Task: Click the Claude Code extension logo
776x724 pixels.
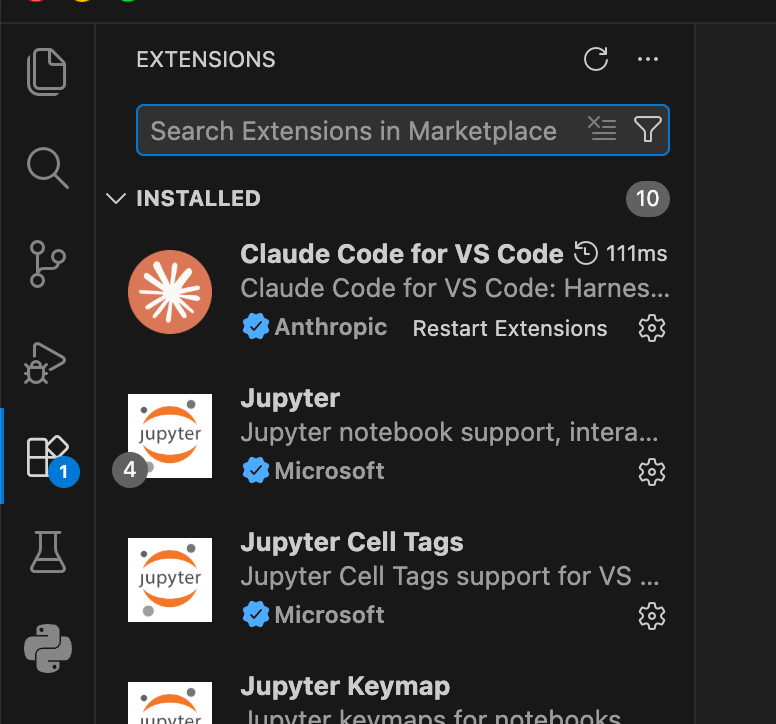Action: coord(170,292)
